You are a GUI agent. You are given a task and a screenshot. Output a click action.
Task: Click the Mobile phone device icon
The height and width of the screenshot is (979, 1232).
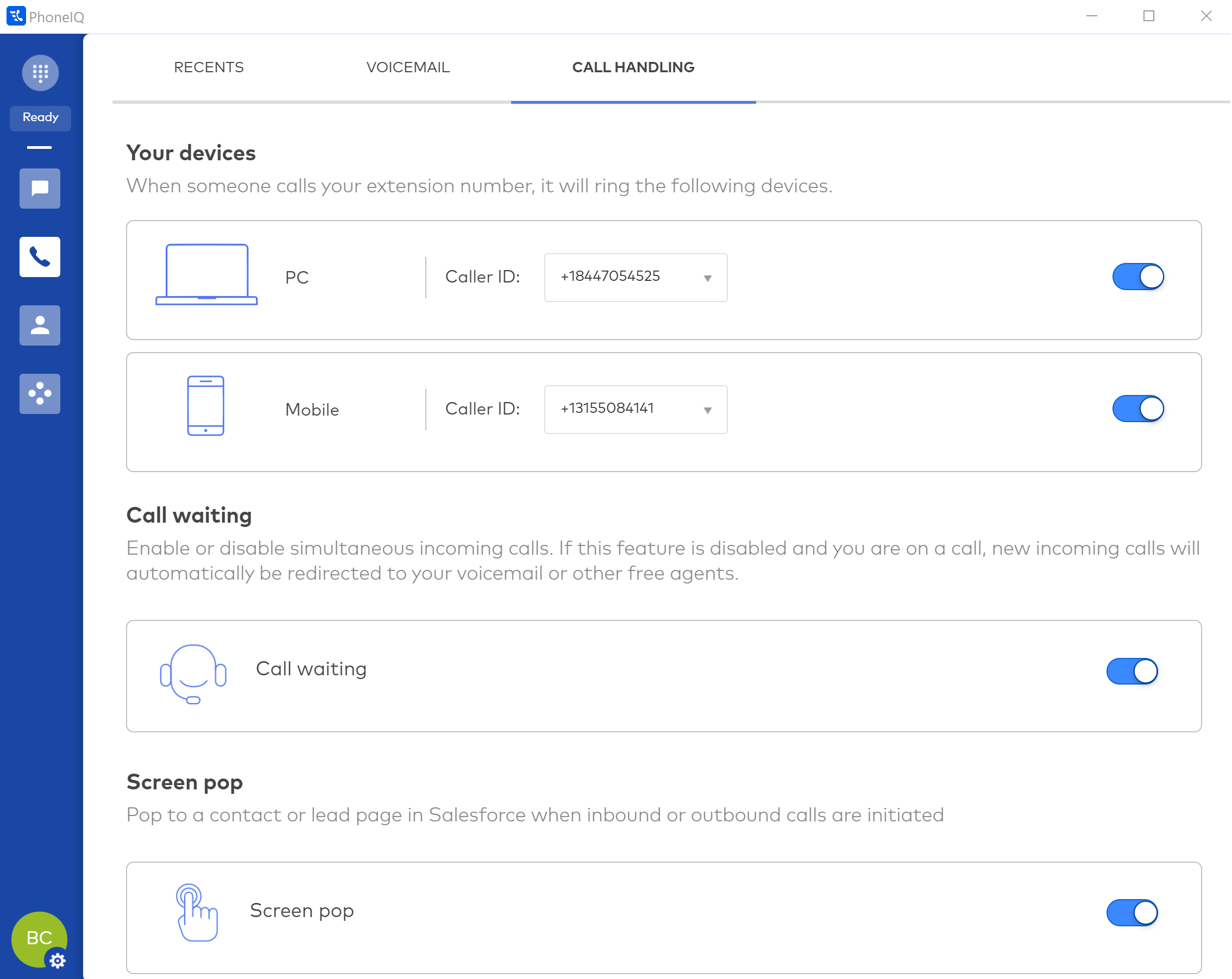pos(206,406)
